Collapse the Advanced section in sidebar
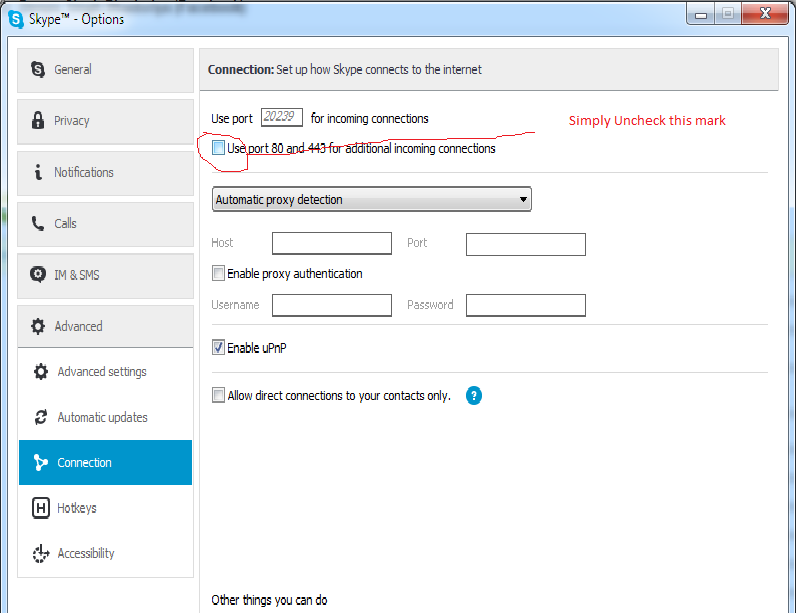Viewport: 796px width, 613px height. 105,326
